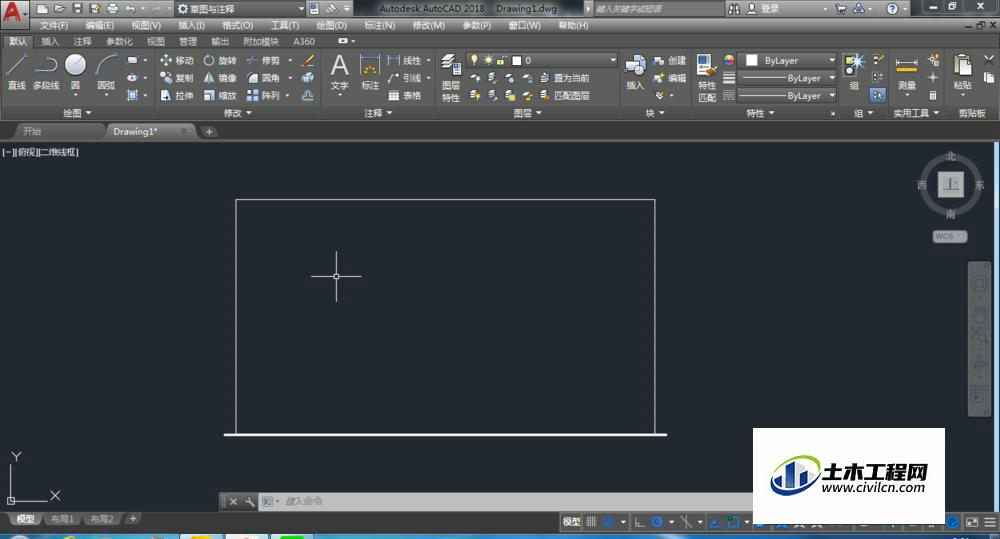
Task: Click the 阵列 (Array) tool
Action: 263,95
